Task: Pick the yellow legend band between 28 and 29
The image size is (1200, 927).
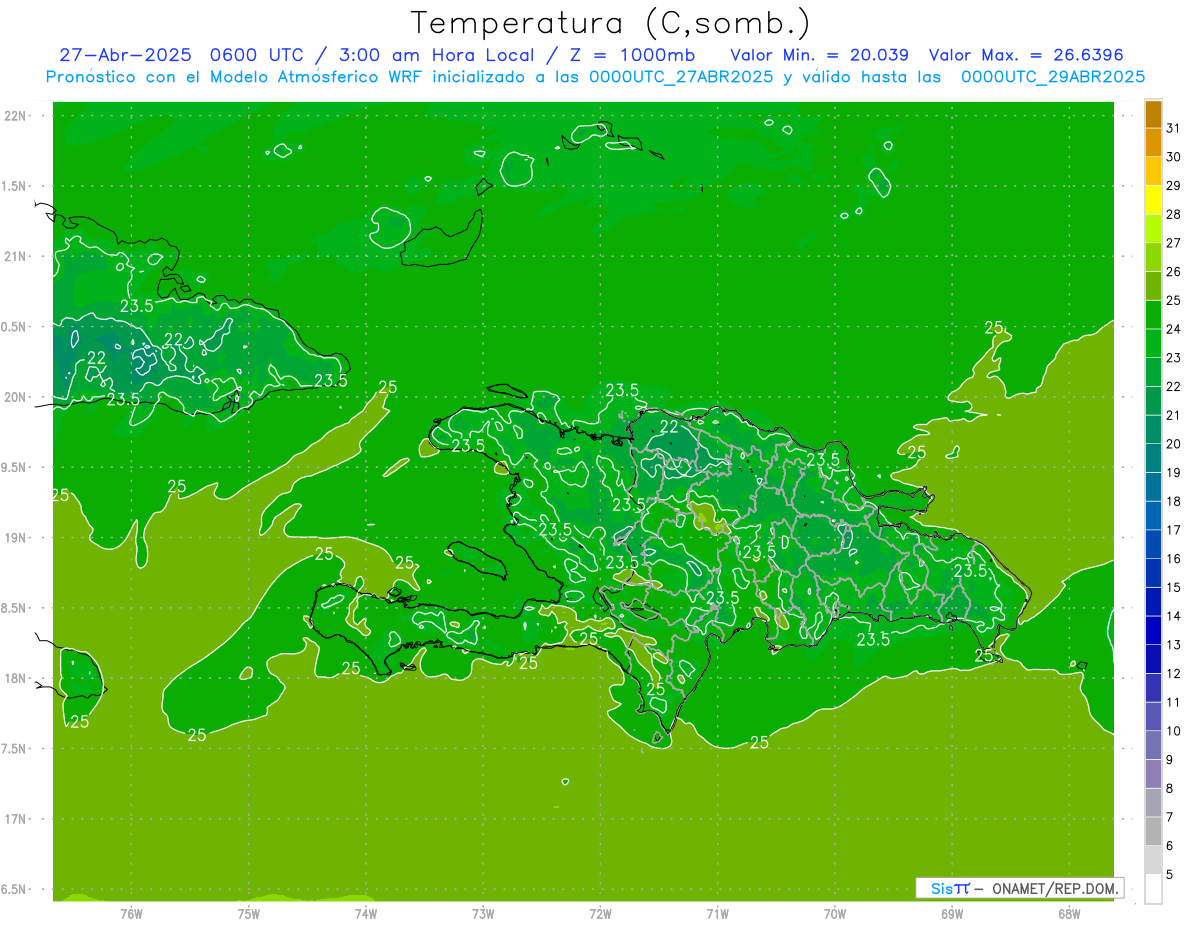Action: [x=1153, y=200]
